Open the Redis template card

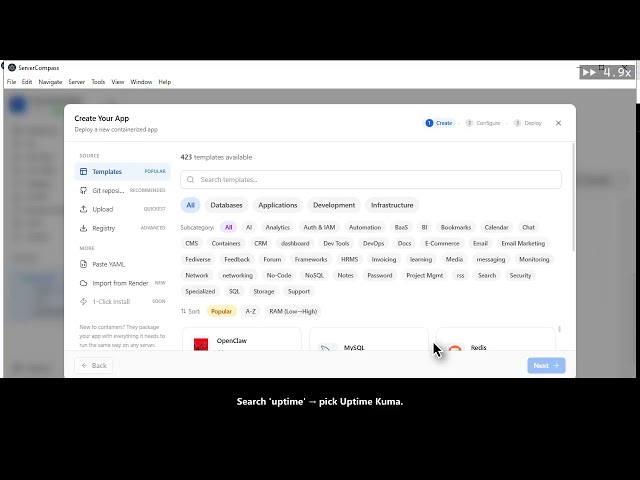pos(496,339)
